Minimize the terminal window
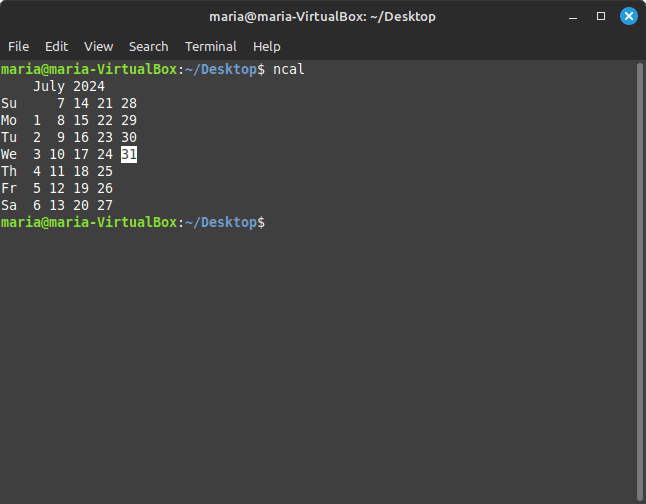Screen dimensions: 646x504 573,16
